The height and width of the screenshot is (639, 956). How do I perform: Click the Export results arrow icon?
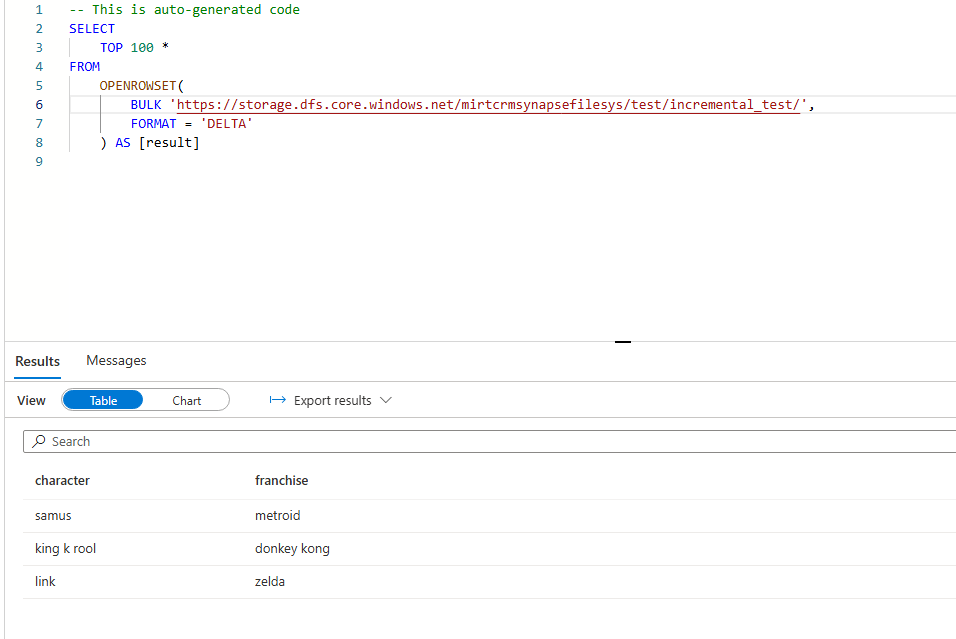[277, 400]
